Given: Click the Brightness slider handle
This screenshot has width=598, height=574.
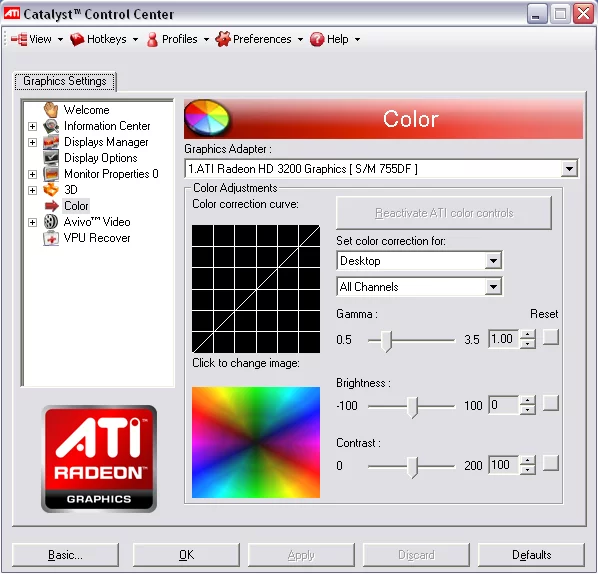Looking at the screenshot, I should tap(412, 407).
